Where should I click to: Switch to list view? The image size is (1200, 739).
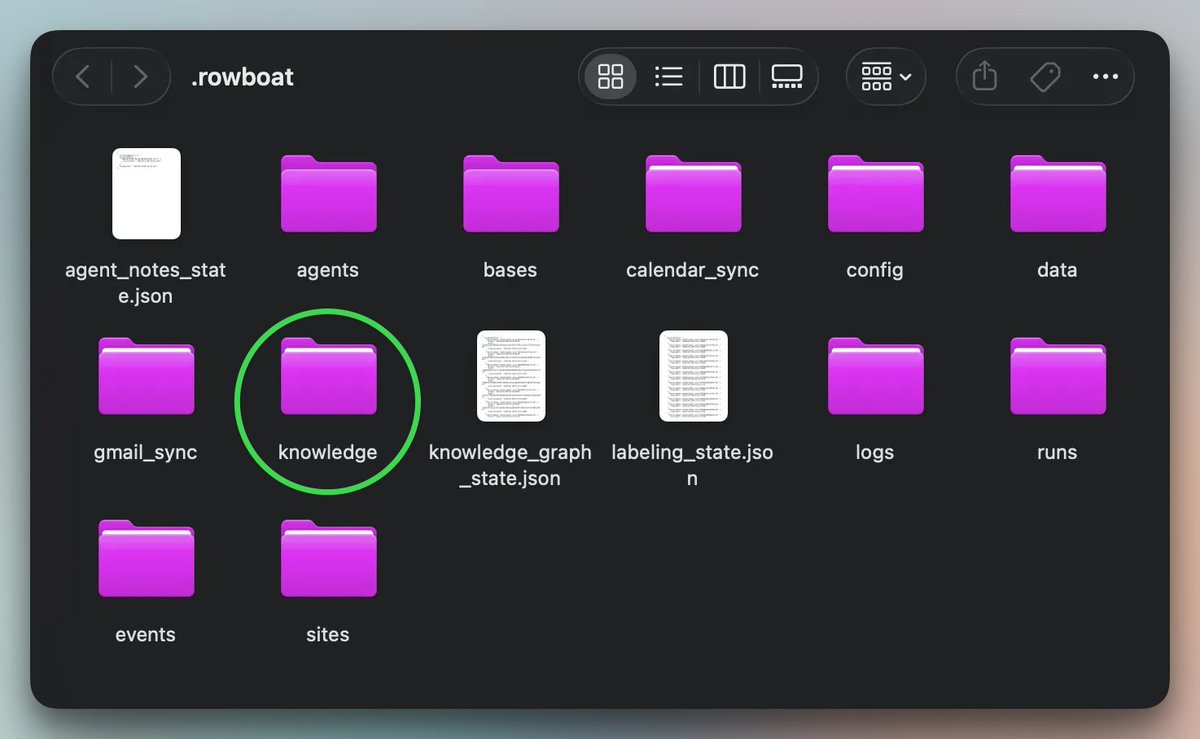(669, 76)
